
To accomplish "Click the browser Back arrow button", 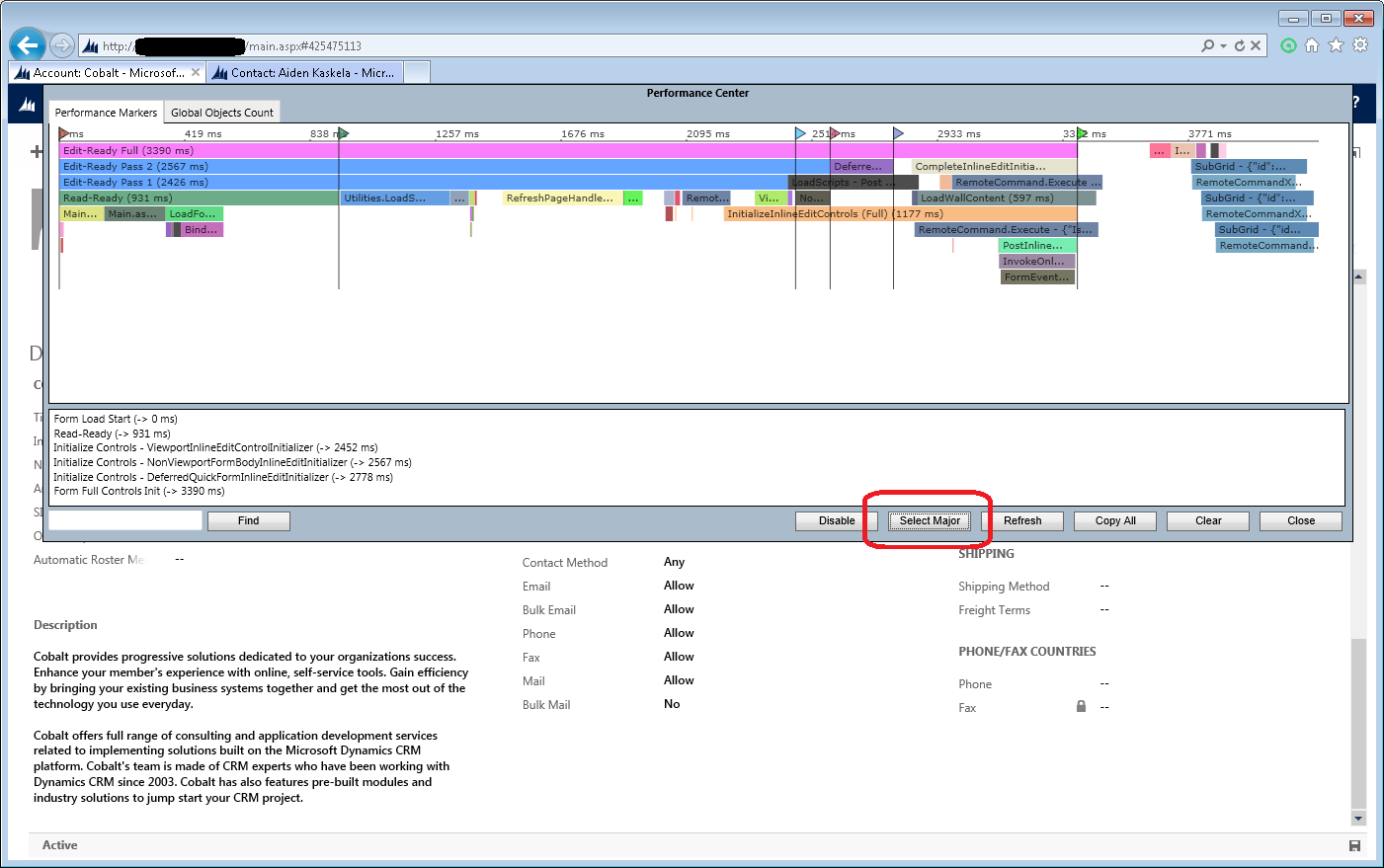I will (27, 45).
